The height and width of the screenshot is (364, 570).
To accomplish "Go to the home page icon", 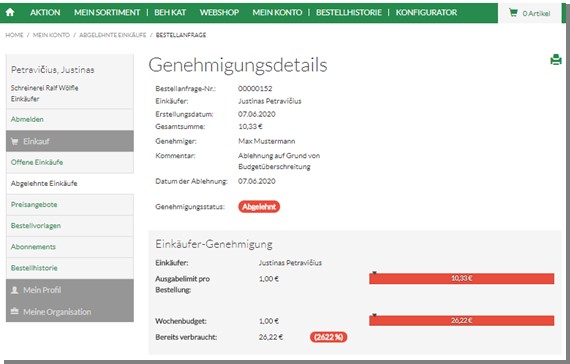I will coord(10,12).
